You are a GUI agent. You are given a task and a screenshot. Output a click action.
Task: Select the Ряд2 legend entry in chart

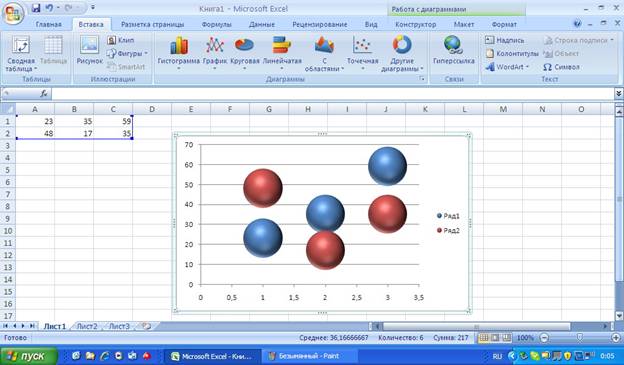tap(448, 230)
